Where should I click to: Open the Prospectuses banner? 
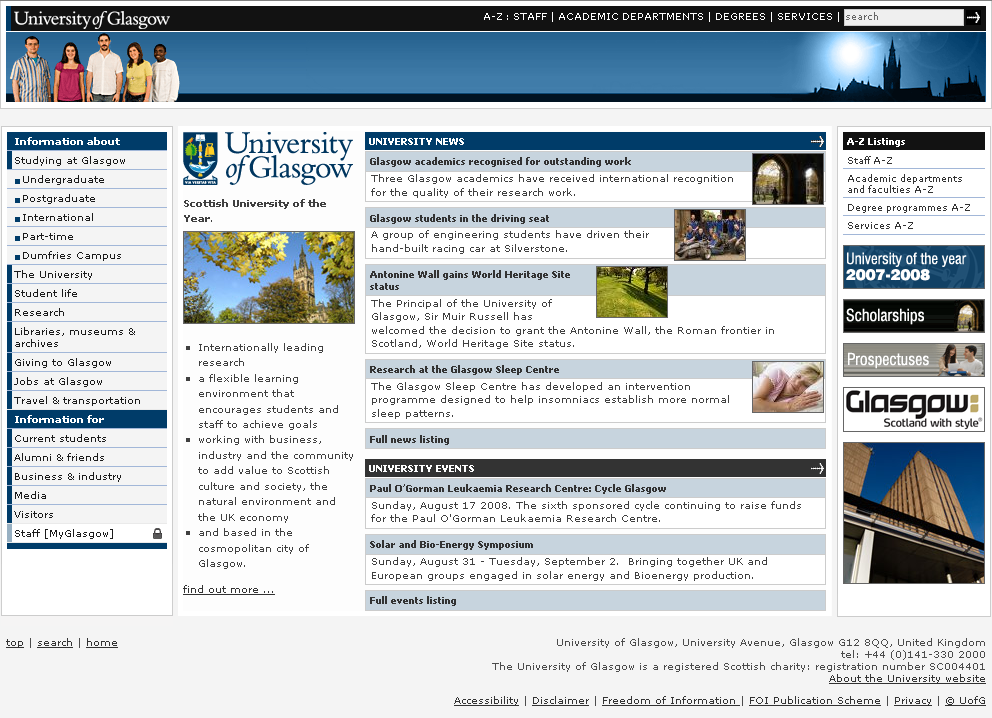(914, 360)
